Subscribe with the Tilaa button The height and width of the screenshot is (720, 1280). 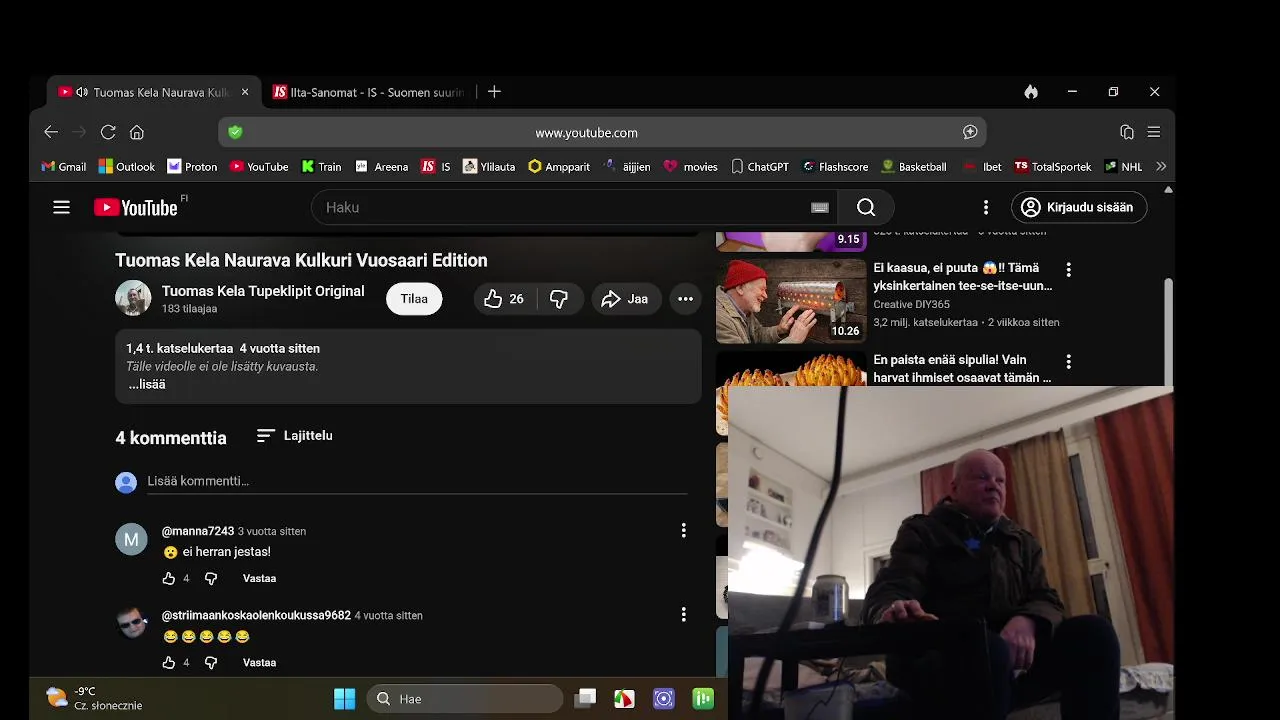pyautogui.click(x=414, y=299)
